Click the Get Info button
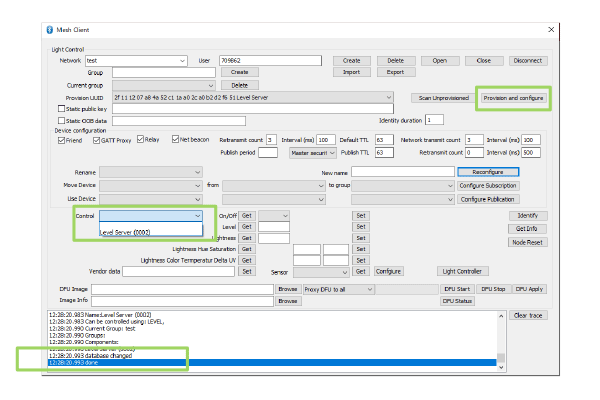Screen dimensions: 600x400 (x=527, y=229)
